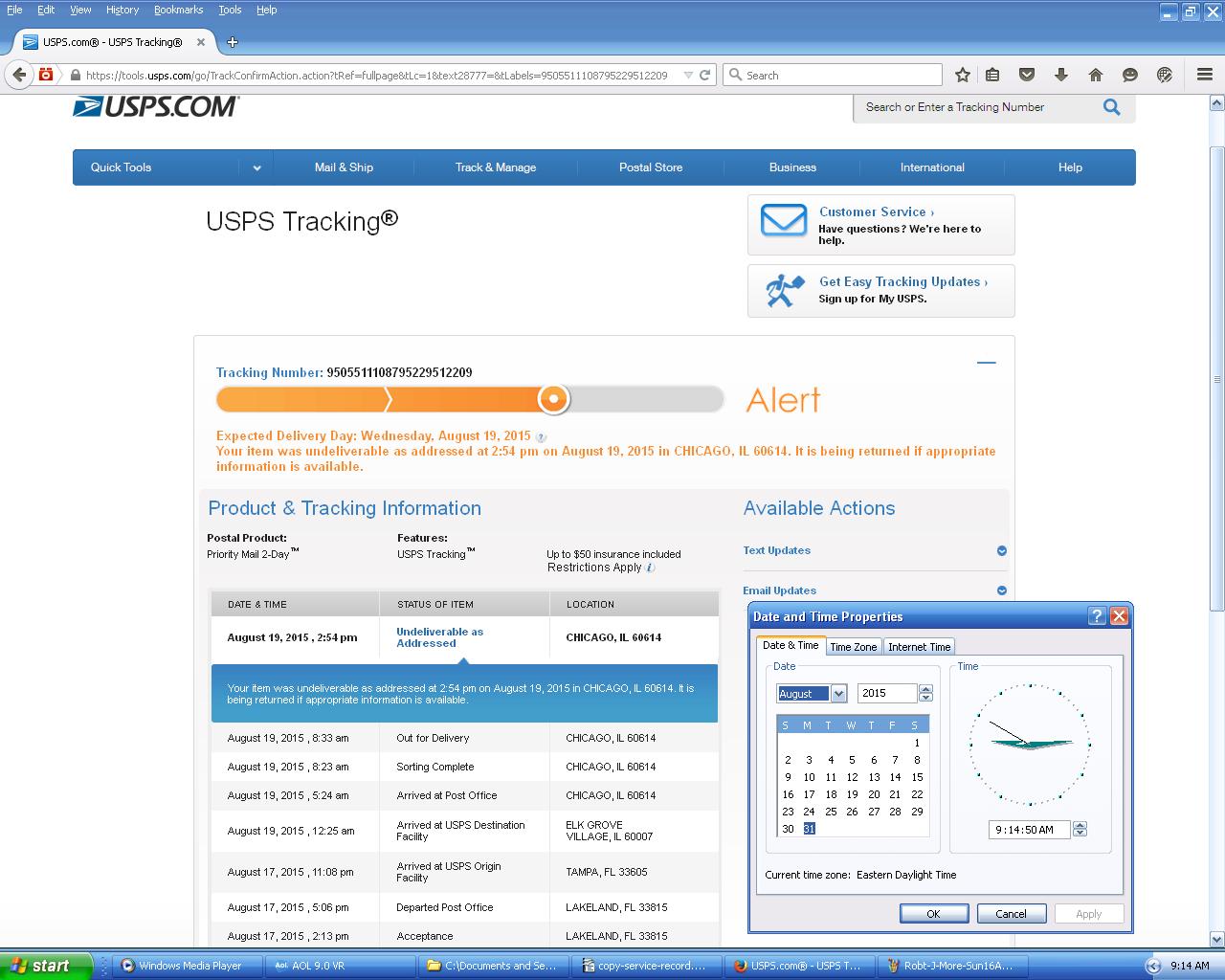Image resolution: width=1225 pixels, height=980 pixels.
Task: Open the C:\Documents and Se... taskbar folder
Action: click(492, 966)
